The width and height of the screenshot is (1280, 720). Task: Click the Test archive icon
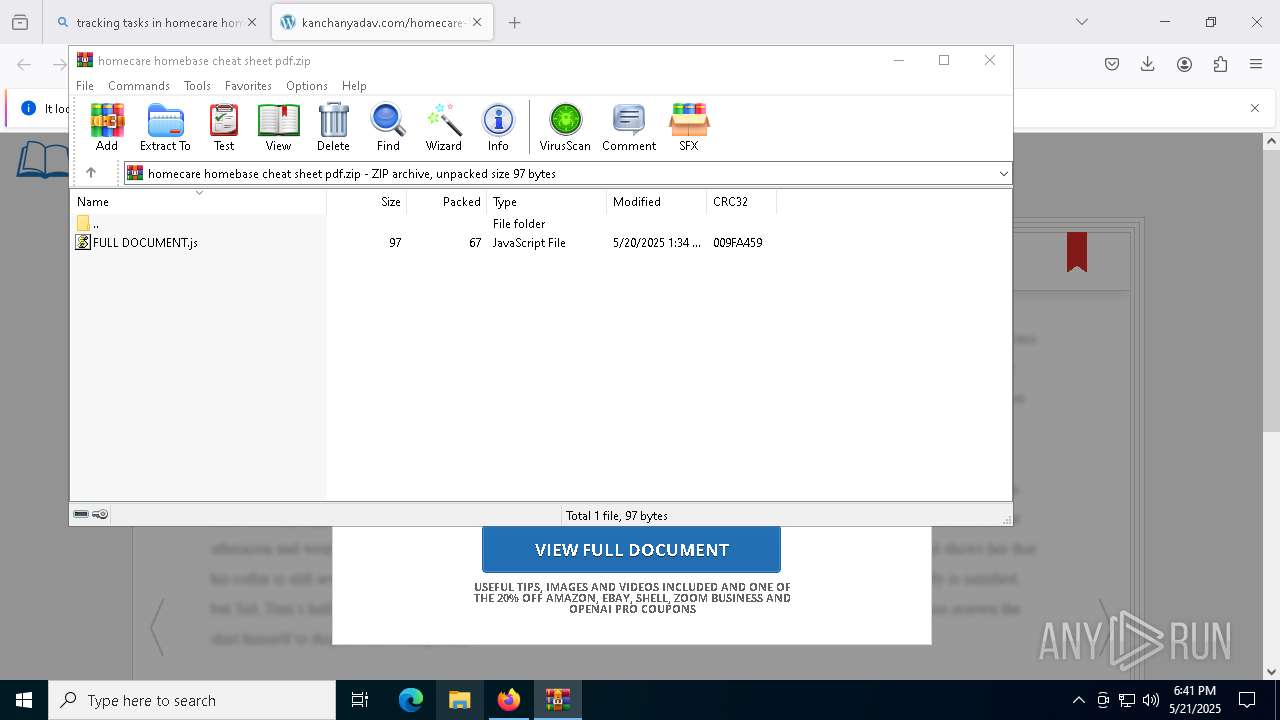(x=224, y=127)
